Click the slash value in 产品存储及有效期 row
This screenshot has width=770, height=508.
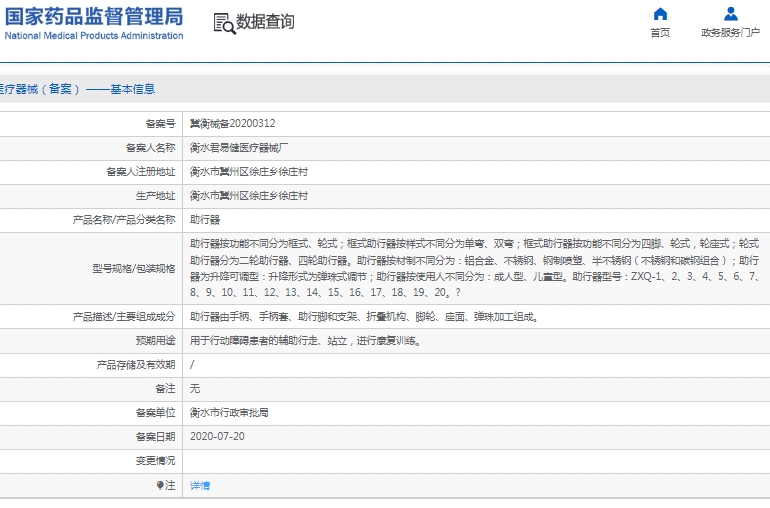click(x=192, y=365)
